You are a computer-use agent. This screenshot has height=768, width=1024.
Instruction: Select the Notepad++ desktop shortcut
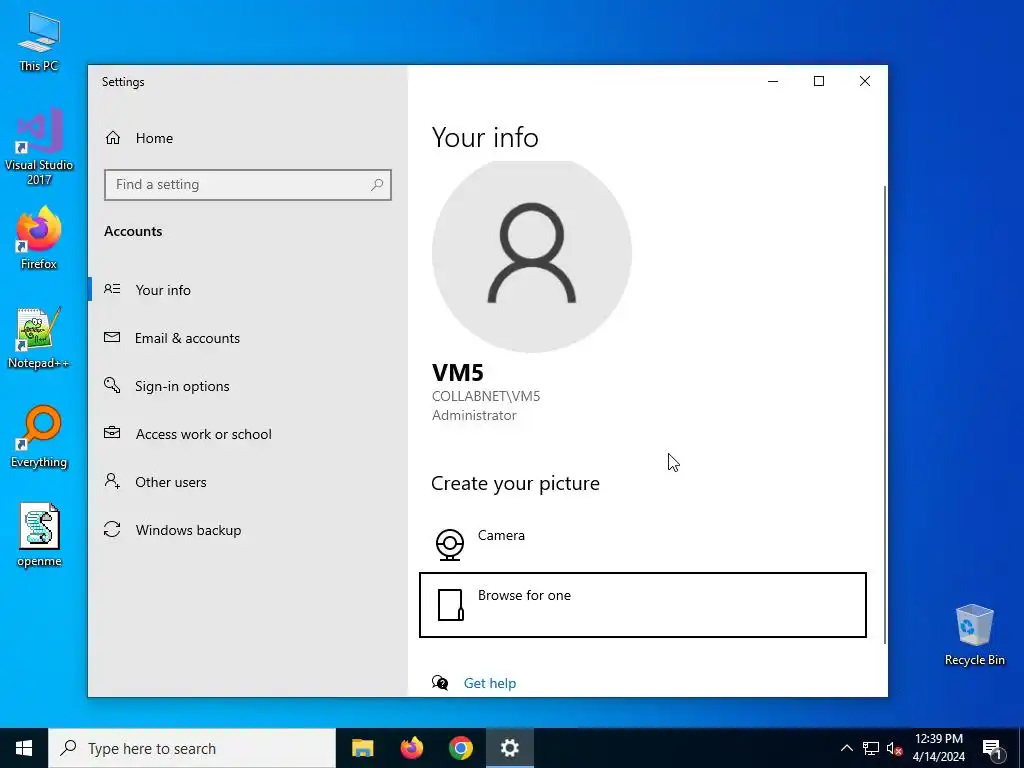click(39, 338)
